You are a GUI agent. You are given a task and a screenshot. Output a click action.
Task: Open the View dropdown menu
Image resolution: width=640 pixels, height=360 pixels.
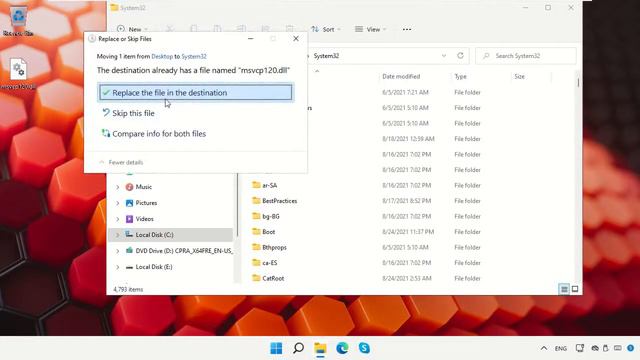pyautogui.click(x=370, y=29)
